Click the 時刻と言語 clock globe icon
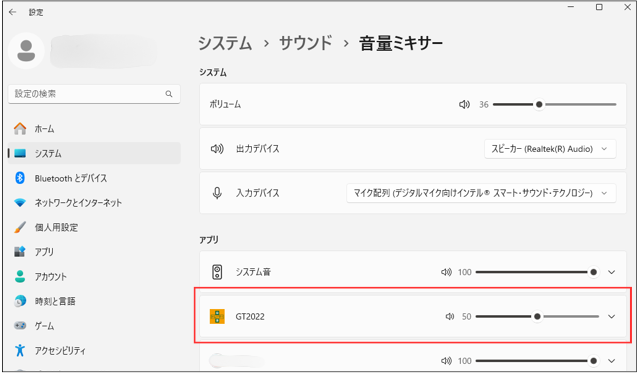637x374 pixels. 20,301
